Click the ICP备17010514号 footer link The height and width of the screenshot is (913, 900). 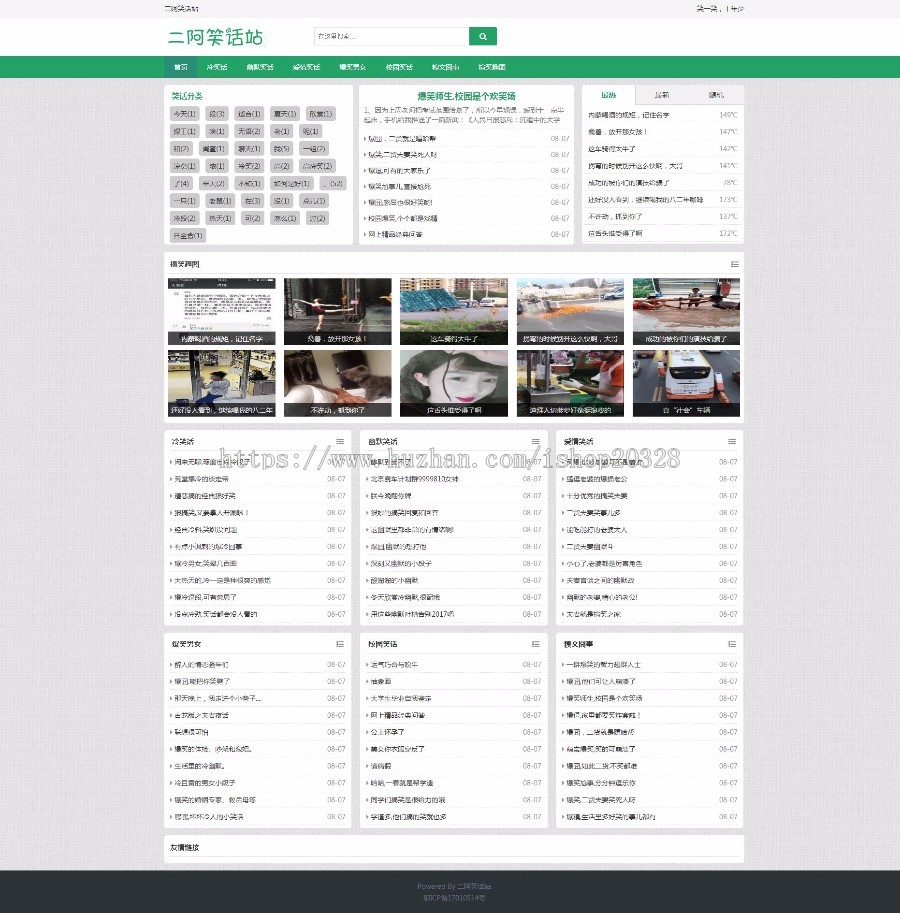coord(454,898)
